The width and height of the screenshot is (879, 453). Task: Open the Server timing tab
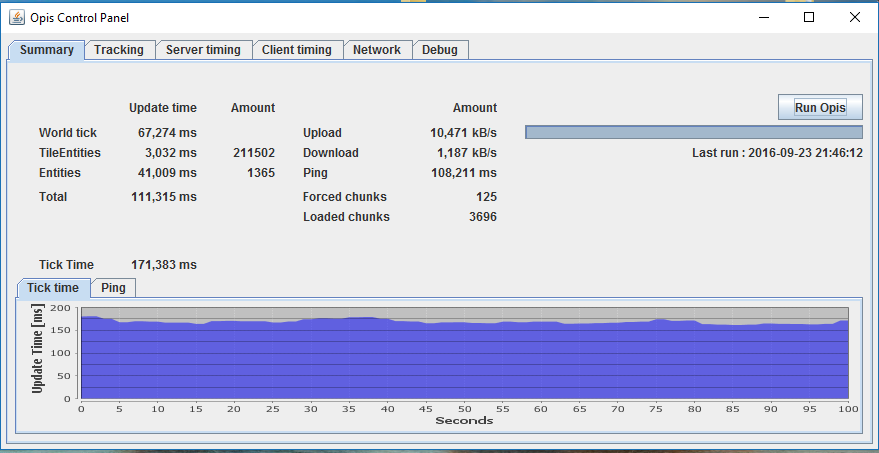click(x=203, y=50)
